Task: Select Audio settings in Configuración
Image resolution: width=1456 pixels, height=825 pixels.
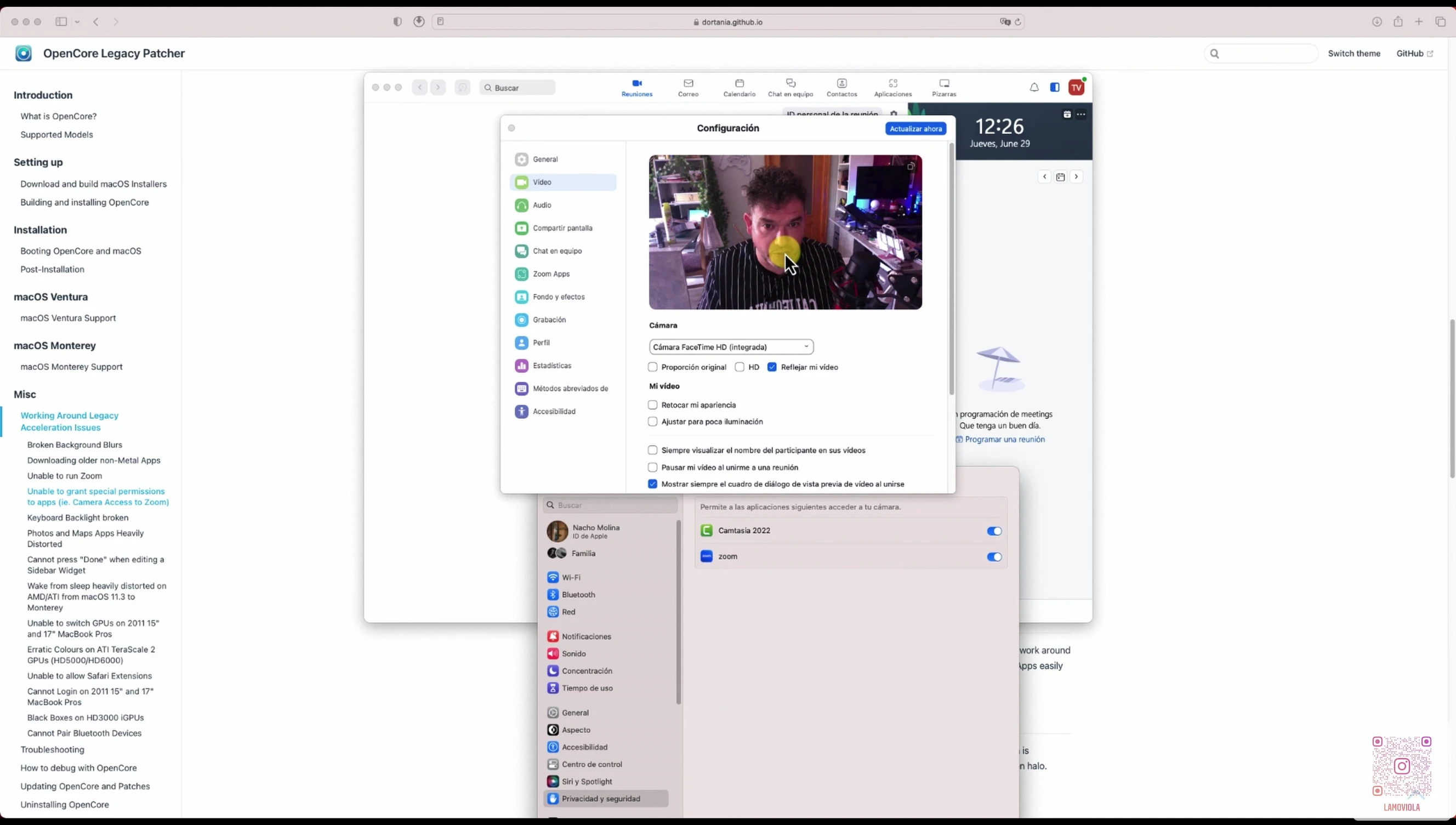Action: (563, 205)
